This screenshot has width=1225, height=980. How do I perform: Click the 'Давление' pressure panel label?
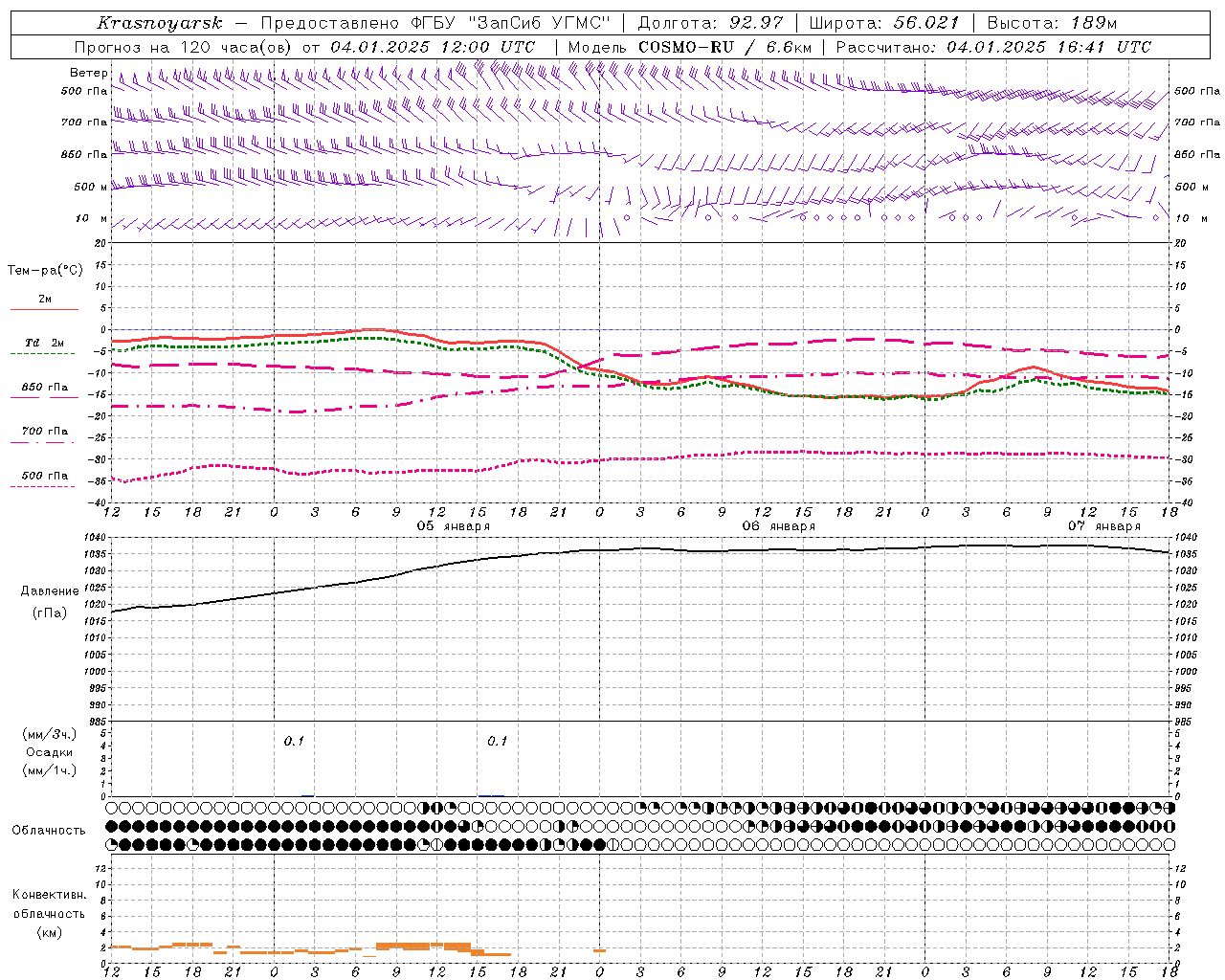pos(50,591)
